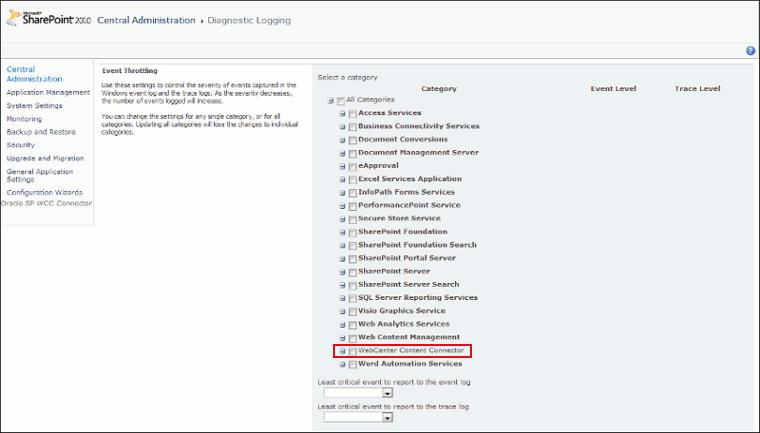Open Oracle SP WCC Connector link
Image resolution: width=760 pixels, height=433 pixels.
click(x=47, y=203)
